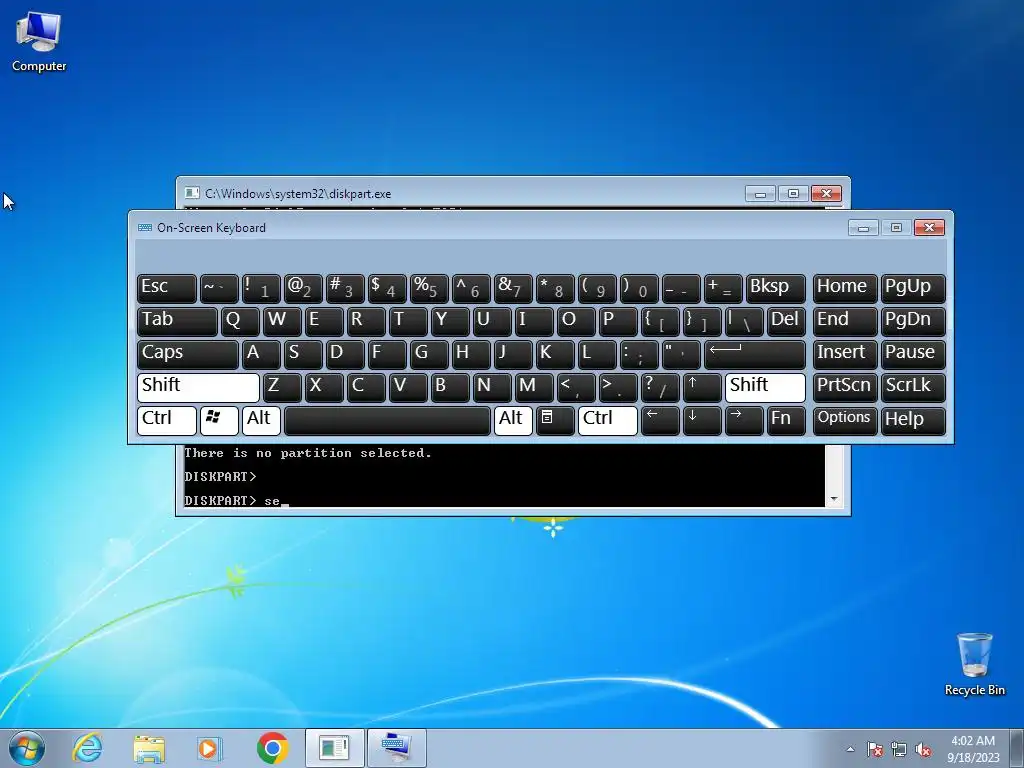Toggle the Fn key
The height and width of the screenshot is (768, 1024).
click(x=786, y=420)
